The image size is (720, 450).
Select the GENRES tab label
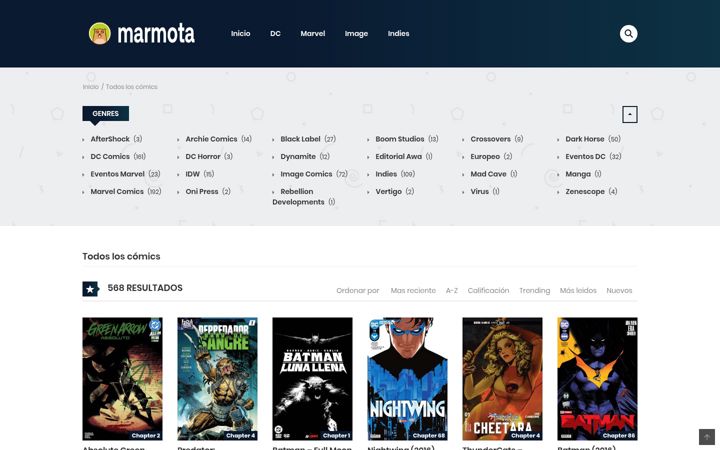point(106,113)
